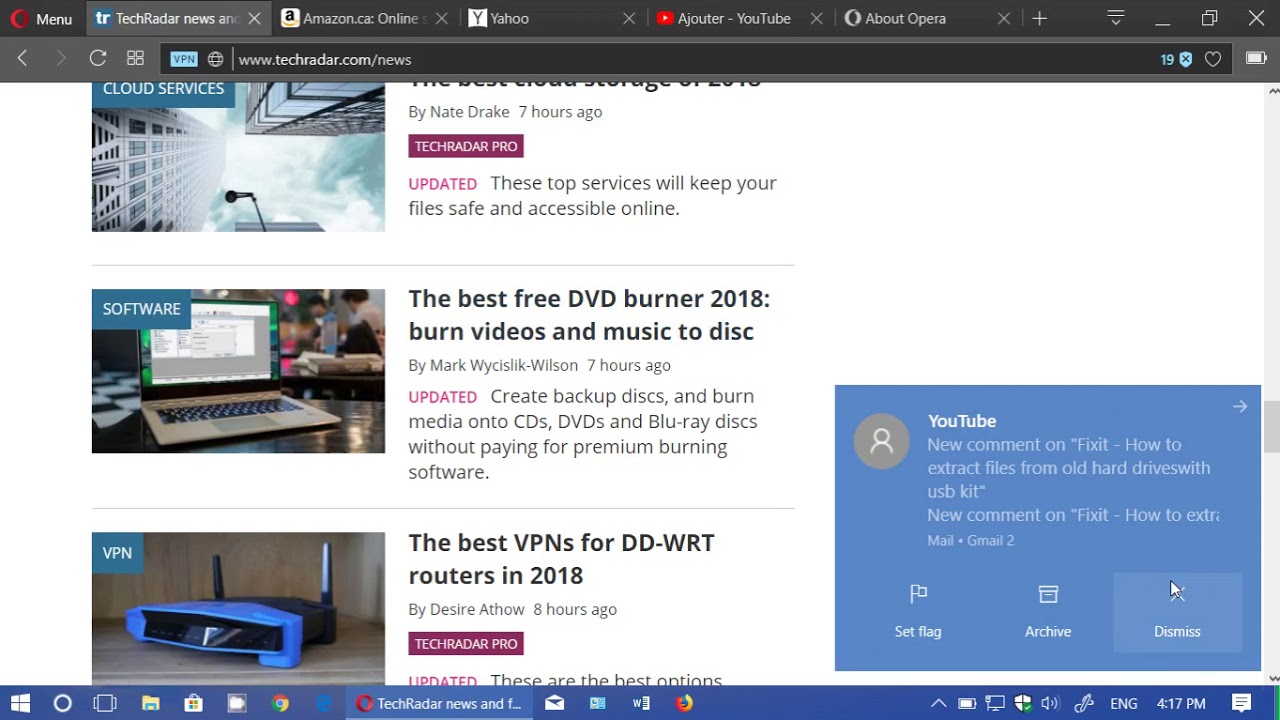Set flag on the mail notification
The image size is (1280, 720).
click(918, 612)
